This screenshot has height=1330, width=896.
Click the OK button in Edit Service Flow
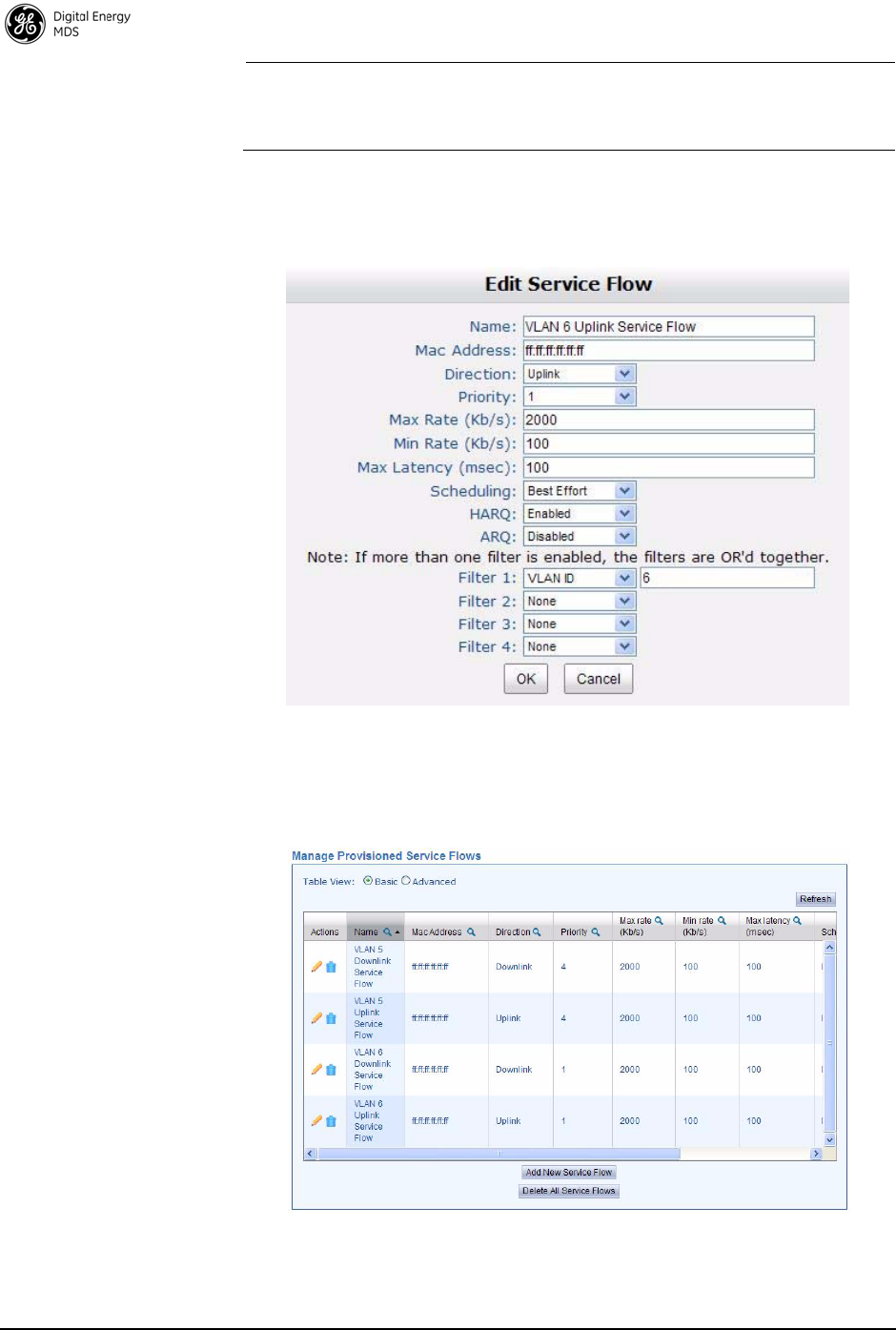526,679
